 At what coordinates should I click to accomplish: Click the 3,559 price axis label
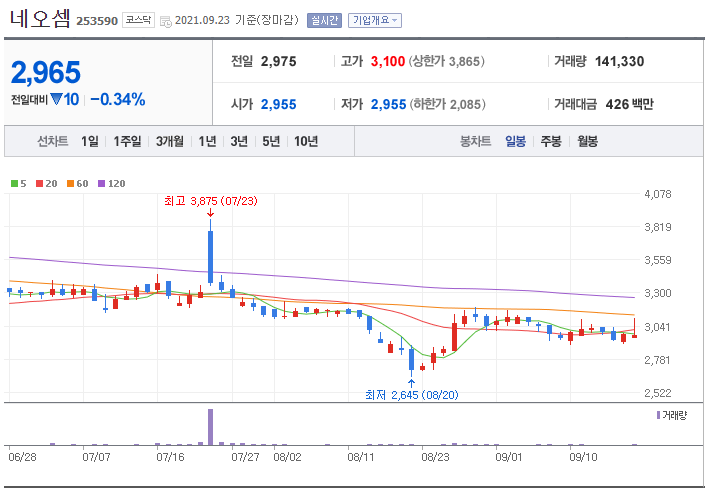[x=658, y=260]
